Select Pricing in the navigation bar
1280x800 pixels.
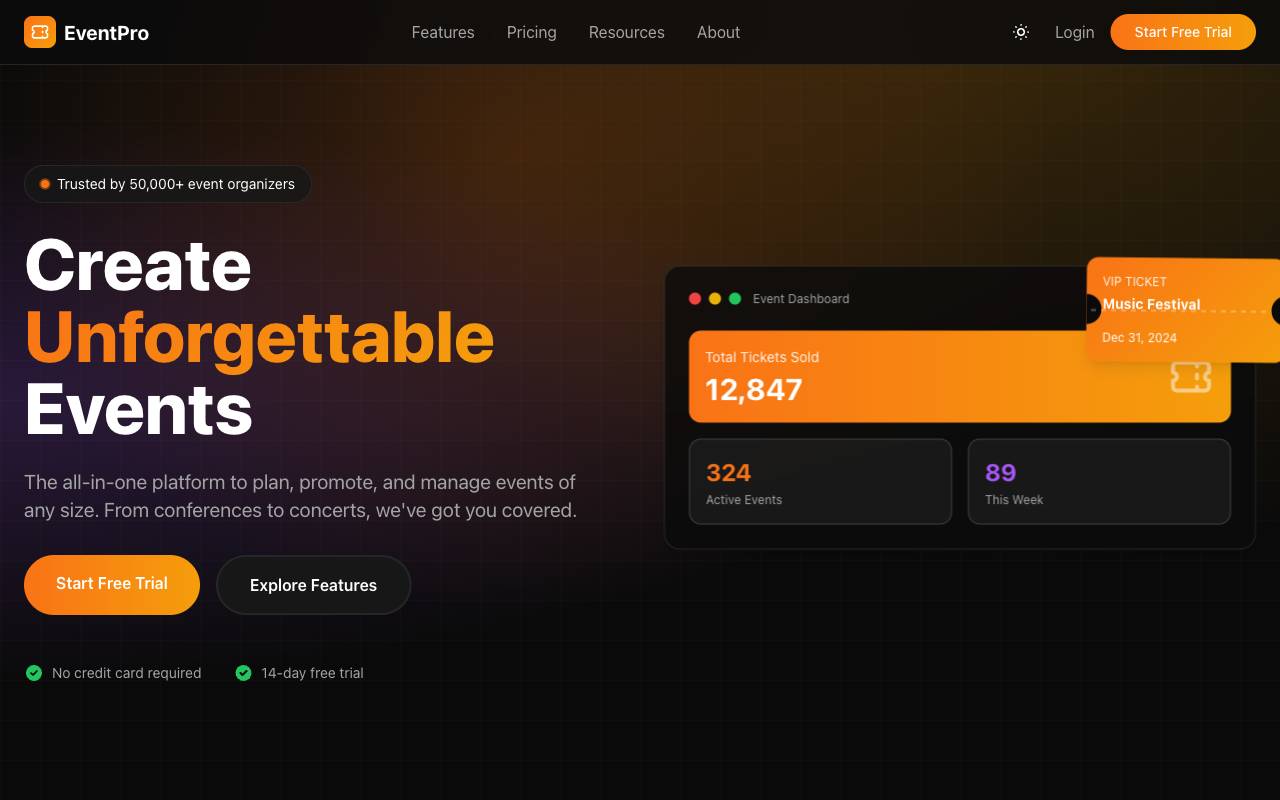coord(531,32)
